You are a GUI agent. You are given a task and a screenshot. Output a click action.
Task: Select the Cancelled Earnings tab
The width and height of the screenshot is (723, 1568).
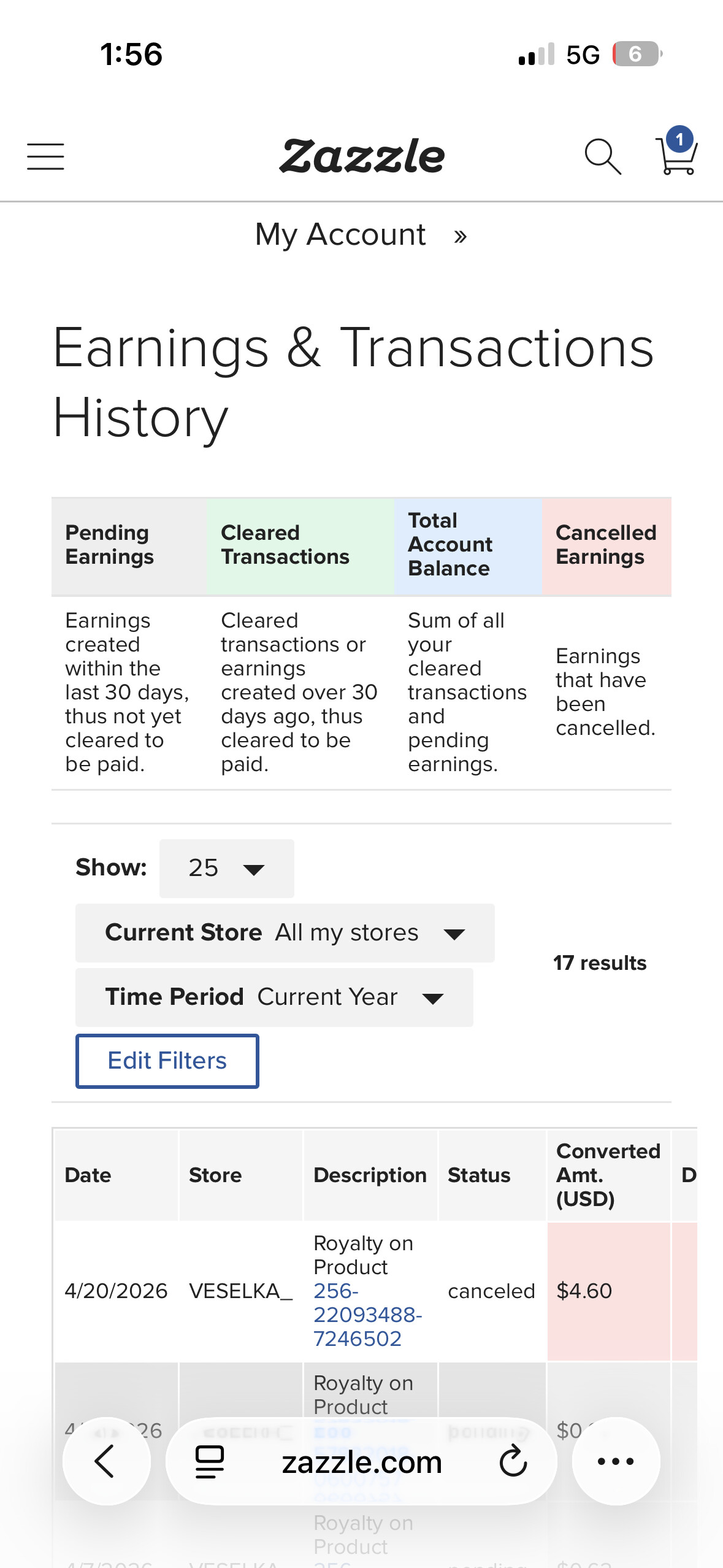tap(606, 545)
